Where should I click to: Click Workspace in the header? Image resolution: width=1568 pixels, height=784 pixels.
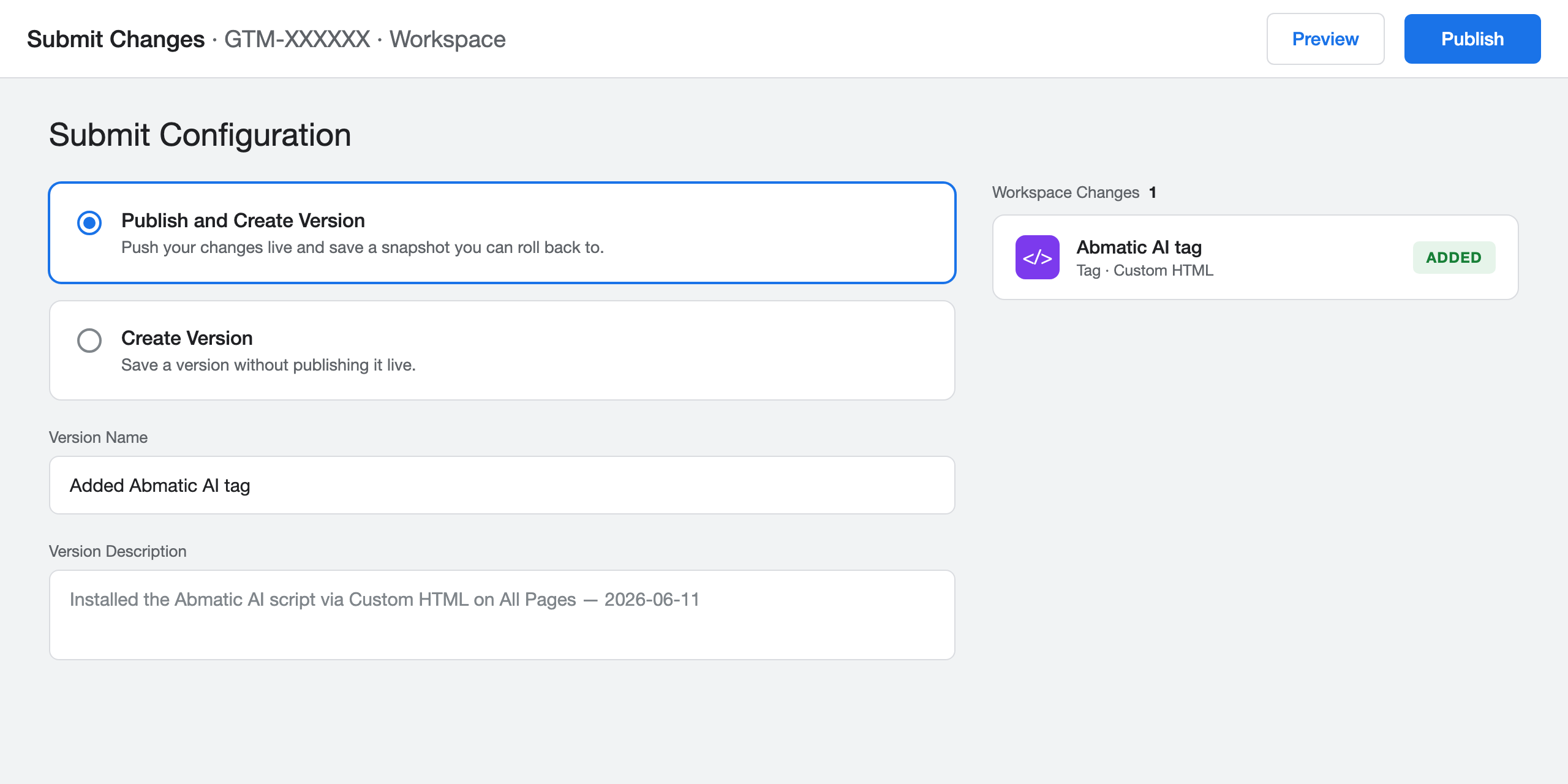(x=448, y=39)
